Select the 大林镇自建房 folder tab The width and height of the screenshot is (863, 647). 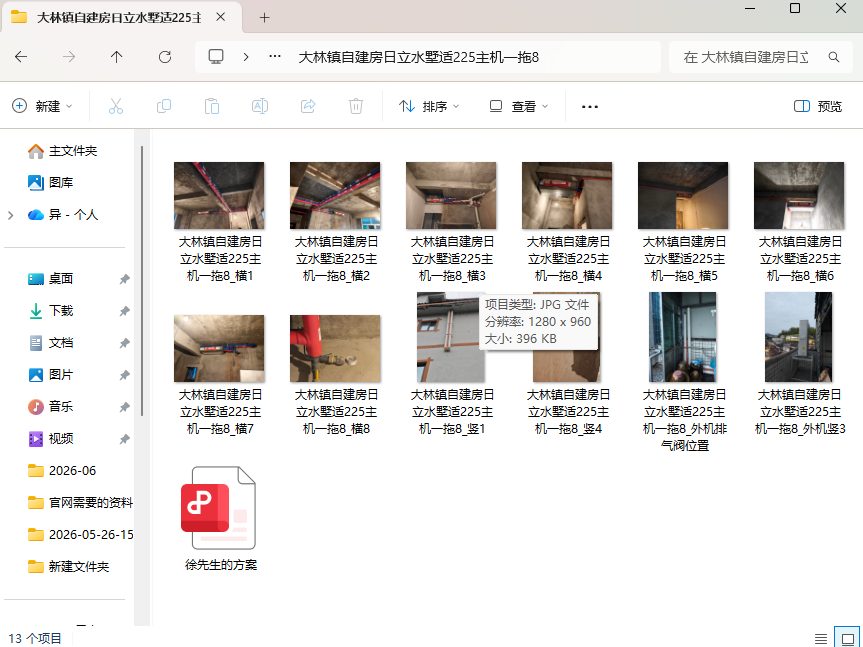[121, 18]
